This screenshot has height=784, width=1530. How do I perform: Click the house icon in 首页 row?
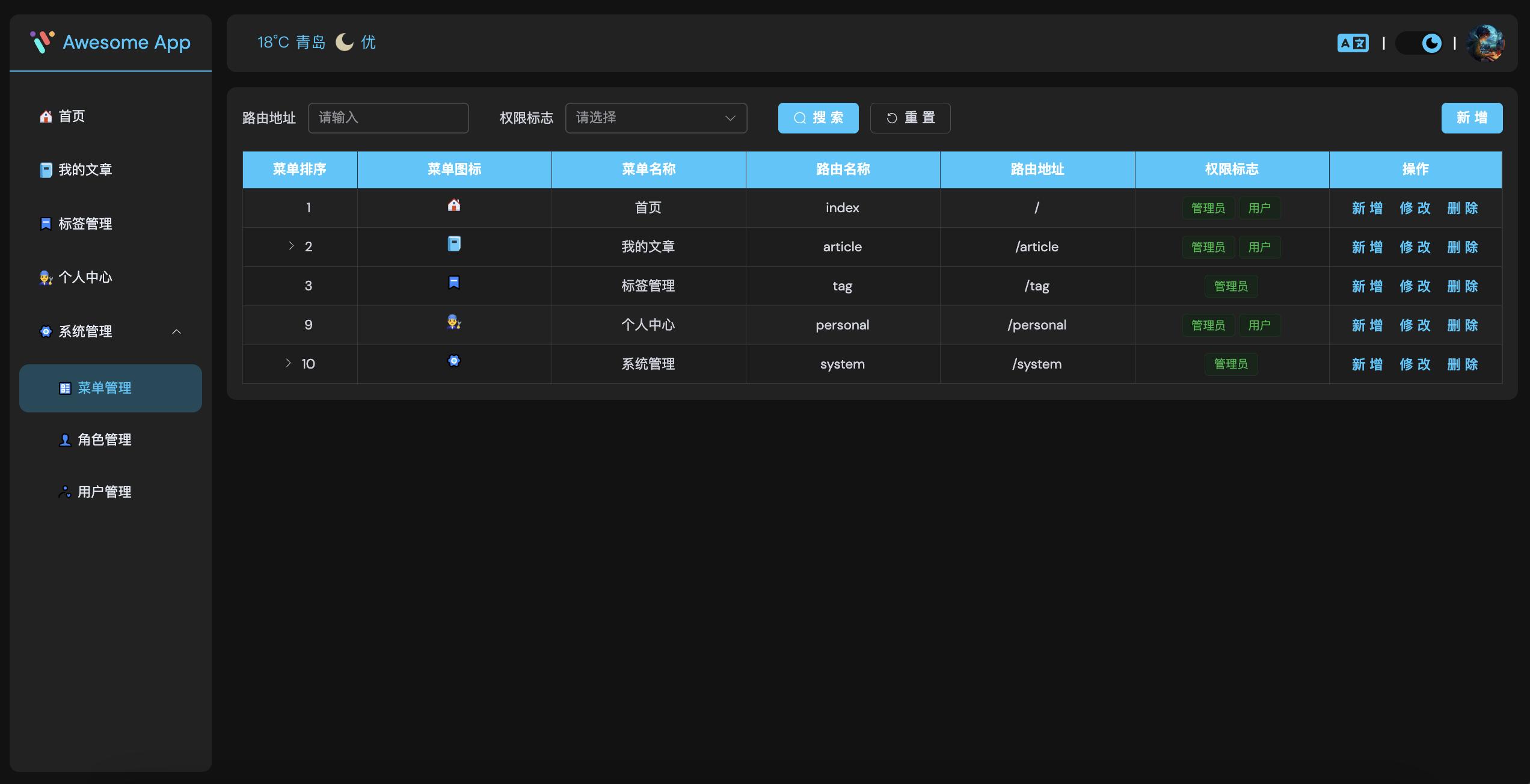pyautogui.click(x=454, y=206)
